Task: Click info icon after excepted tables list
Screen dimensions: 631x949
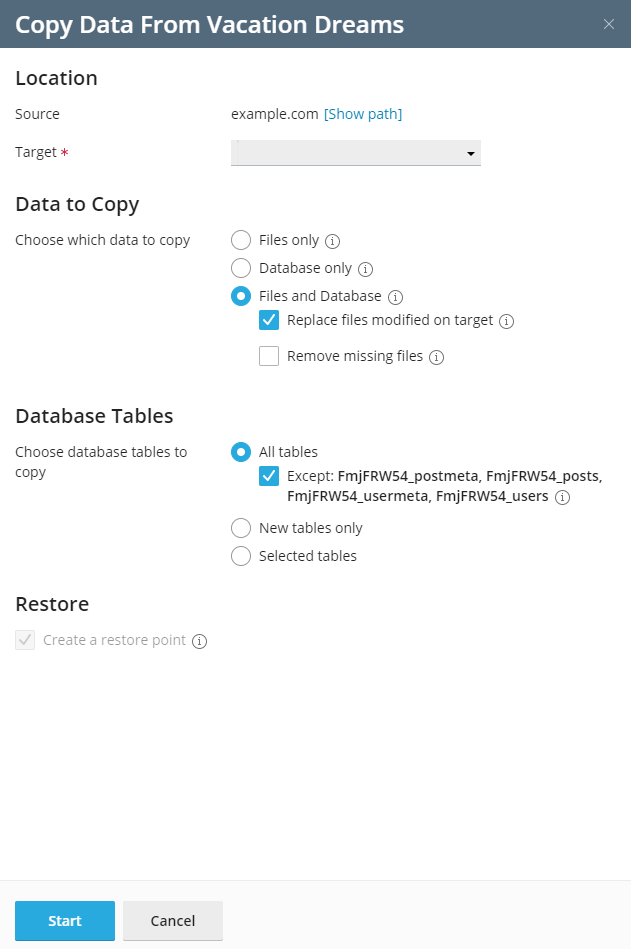Action: [563, 497]
